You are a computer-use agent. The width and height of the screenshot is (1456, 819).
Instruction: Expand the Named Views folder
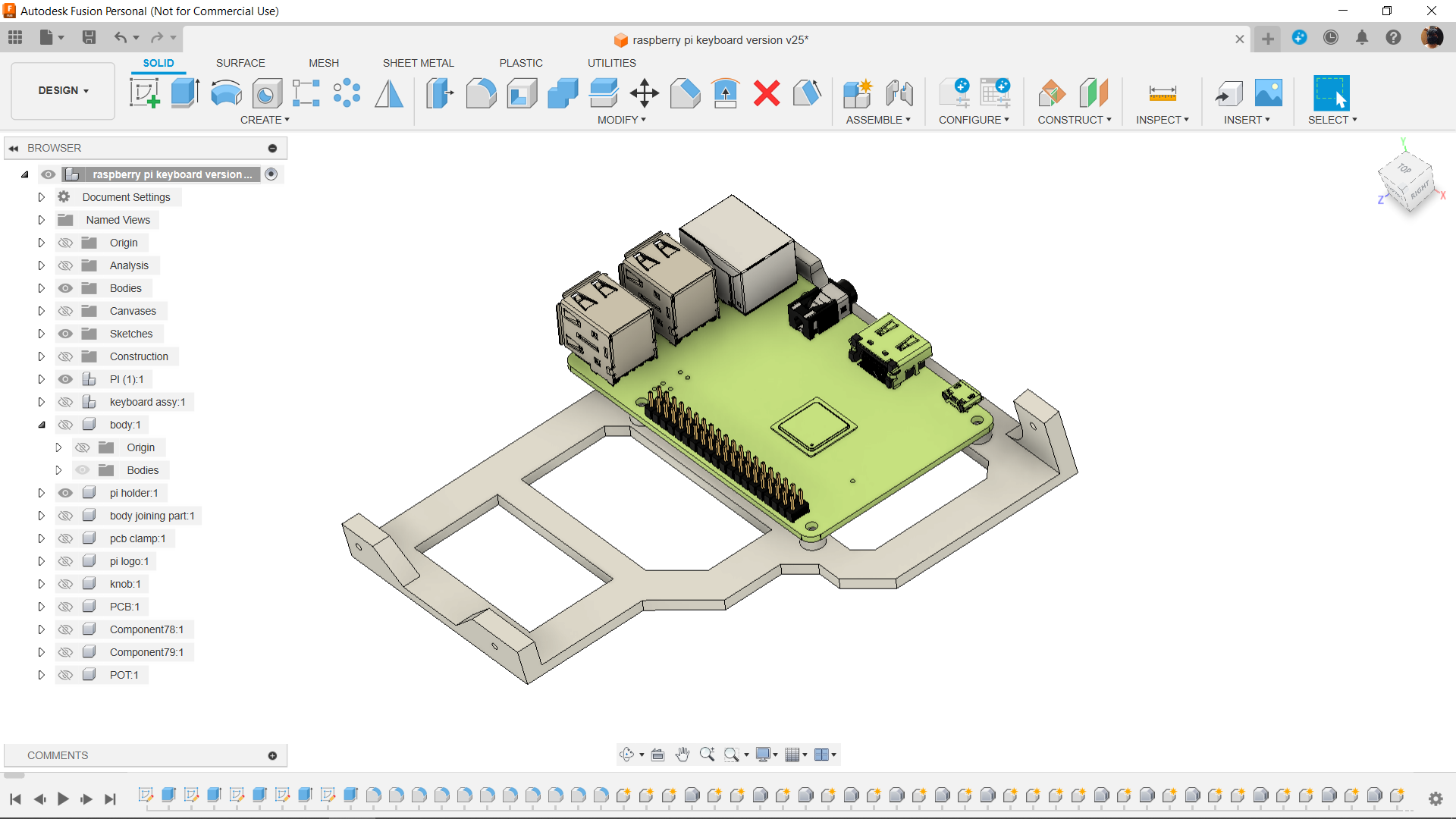coord(42,220)
